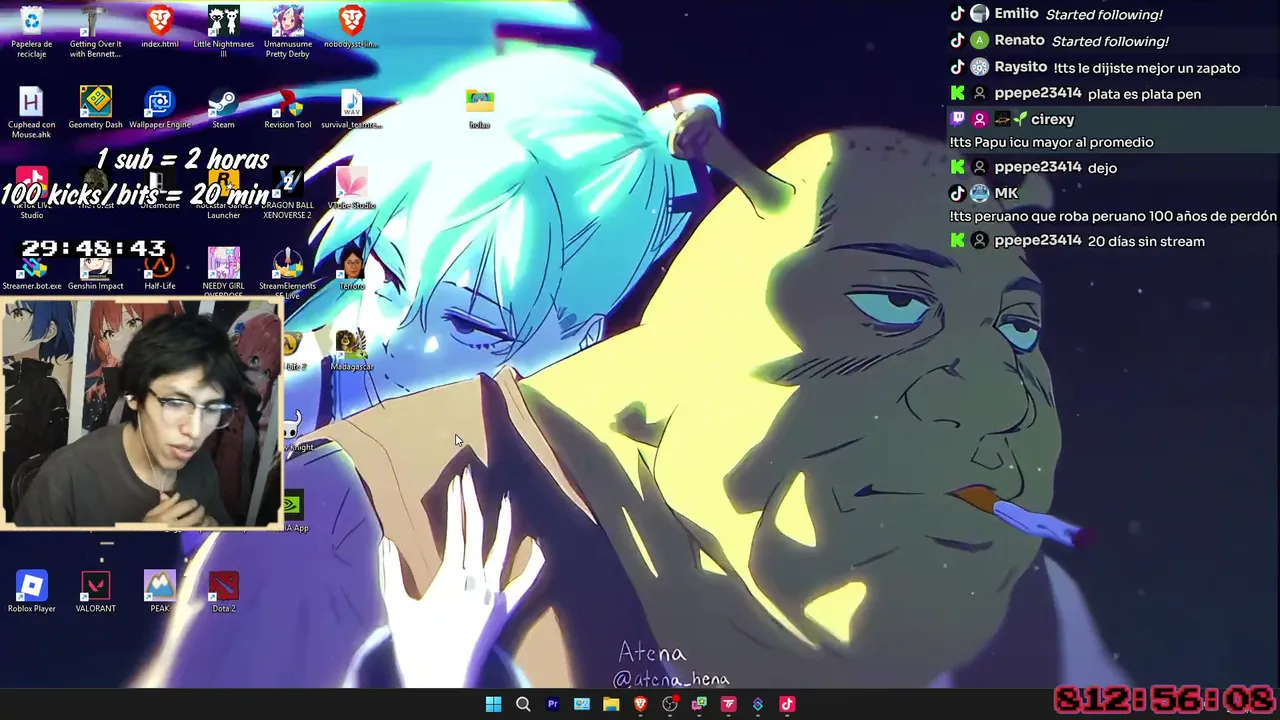Click the webcam feed thumbnail
This screenshot has height=720, width=1280.
[x=142, y=413]
